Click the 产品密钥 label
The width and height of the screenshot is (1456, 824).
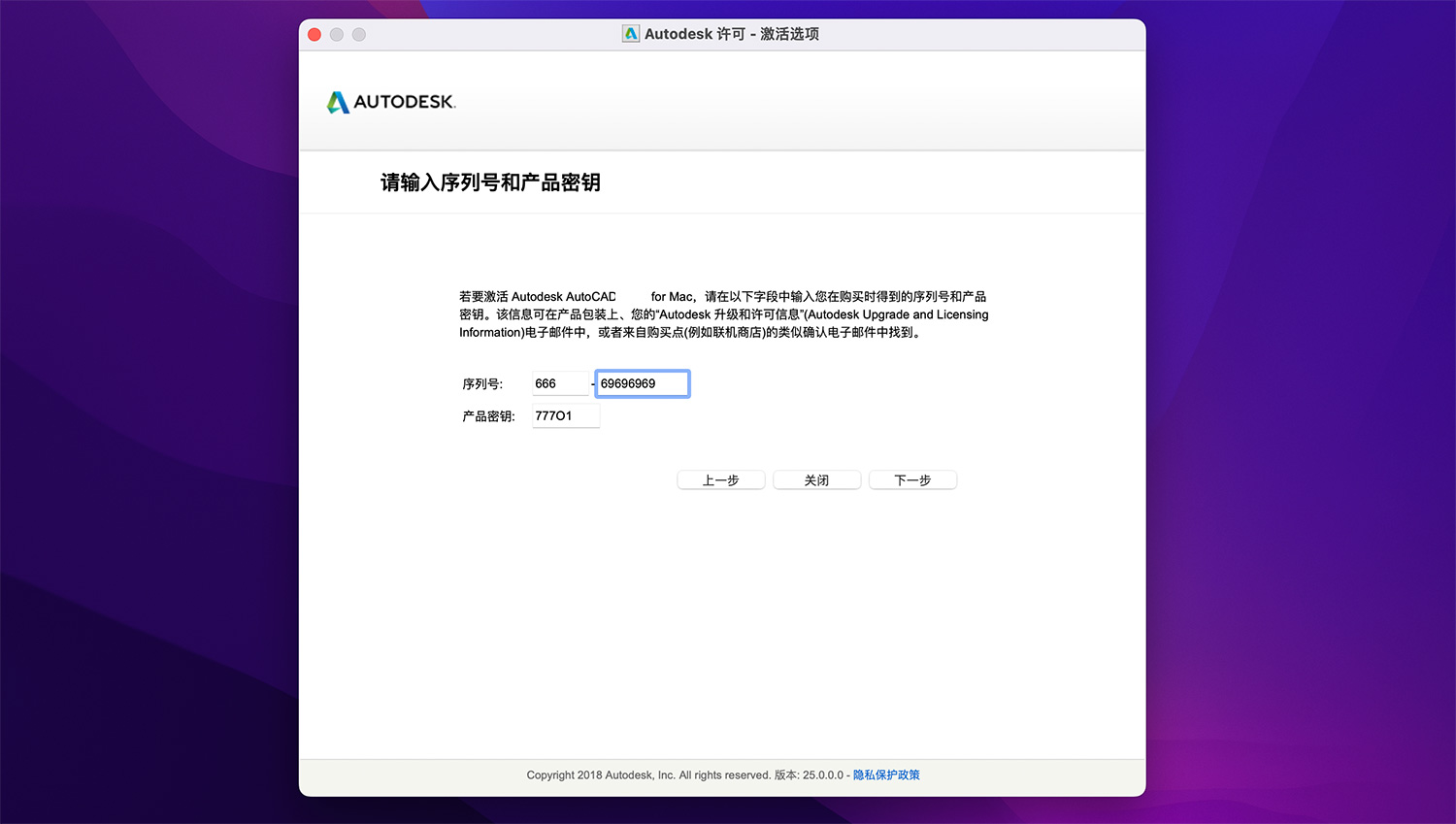pyautogui.click(x=488, y=416)
